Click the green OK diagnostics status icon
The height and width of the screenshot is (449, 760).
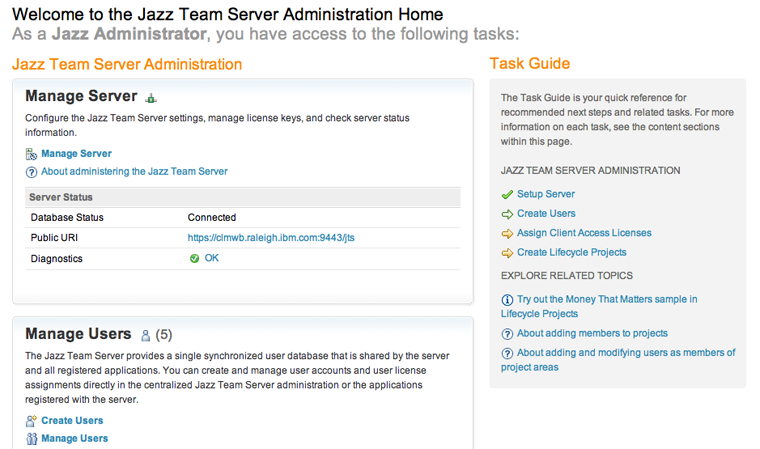194,258
